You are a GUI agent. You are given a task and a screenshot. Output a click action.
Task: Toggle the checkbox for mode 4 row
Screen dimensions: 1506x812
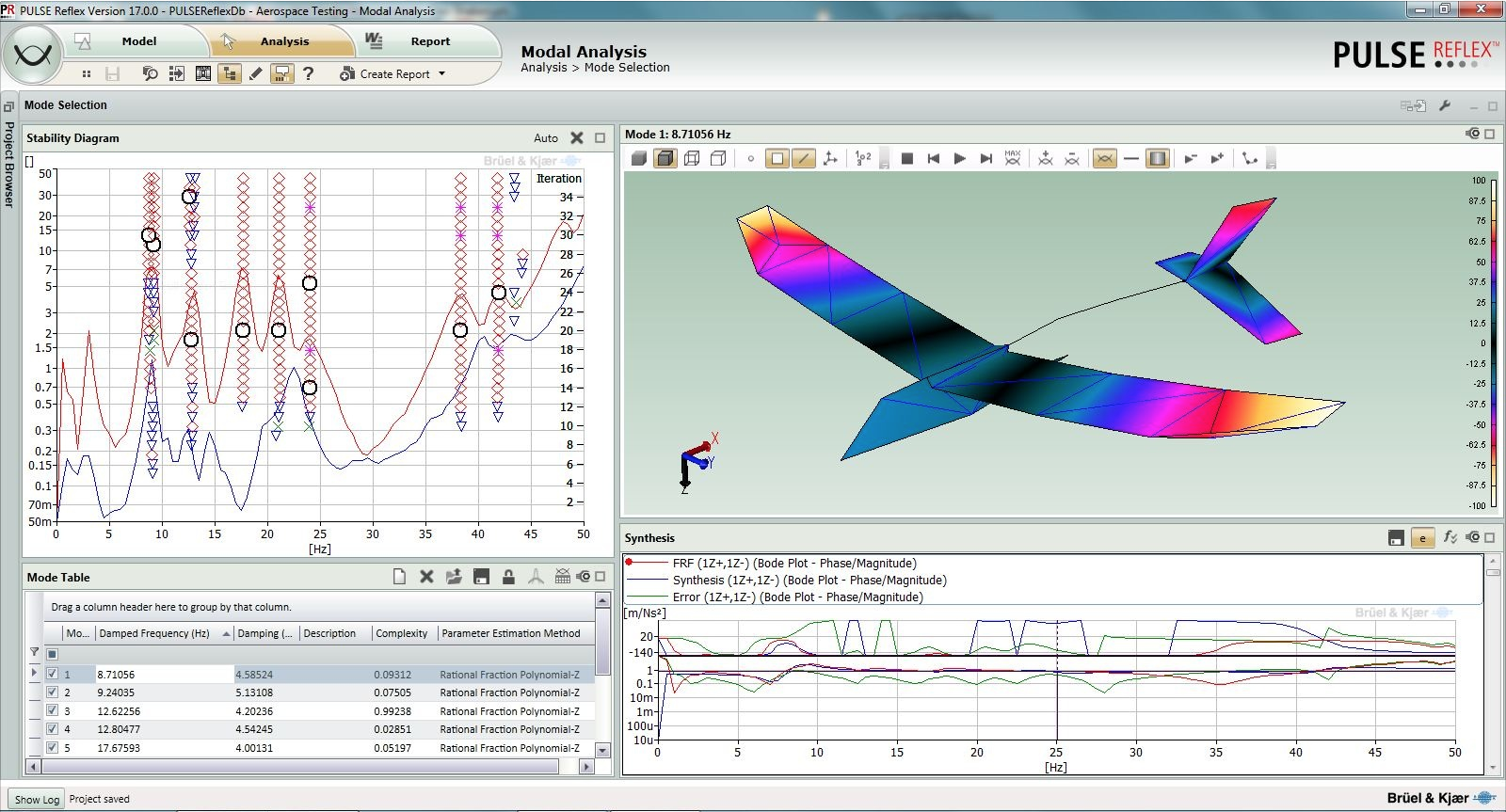point(53,729)
